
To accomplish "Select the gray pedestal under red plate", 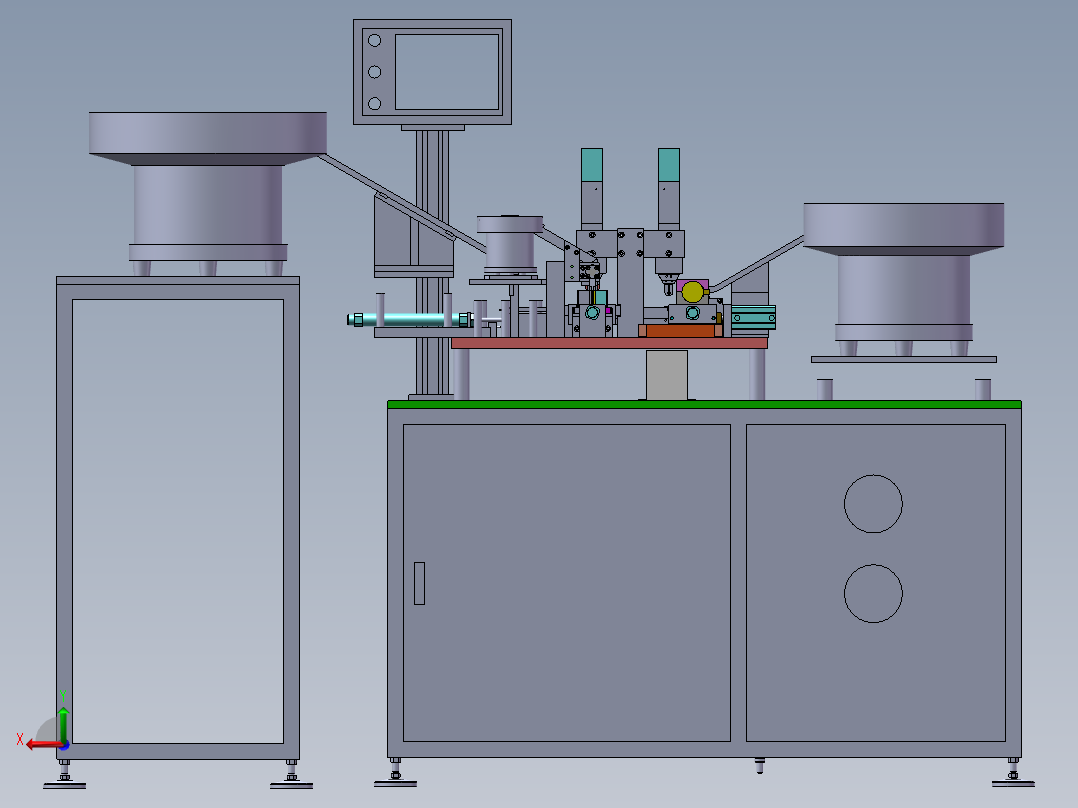I will (x=666, y=375).
